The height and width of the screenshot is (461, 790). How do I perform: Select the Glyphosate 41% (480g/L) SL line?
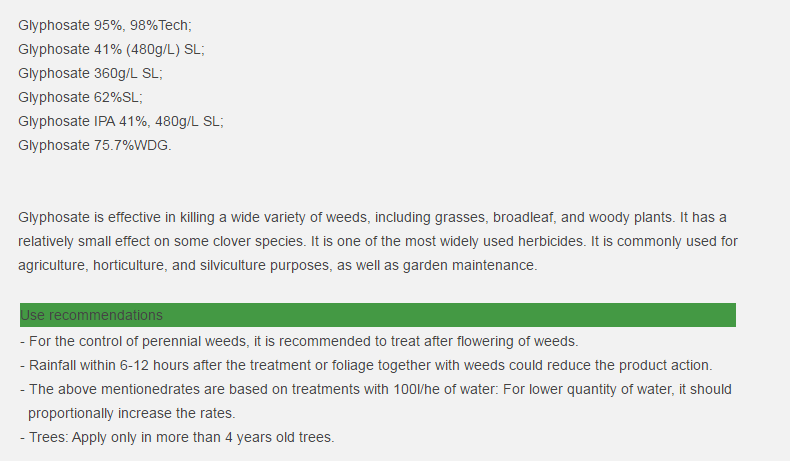[111, 49]
